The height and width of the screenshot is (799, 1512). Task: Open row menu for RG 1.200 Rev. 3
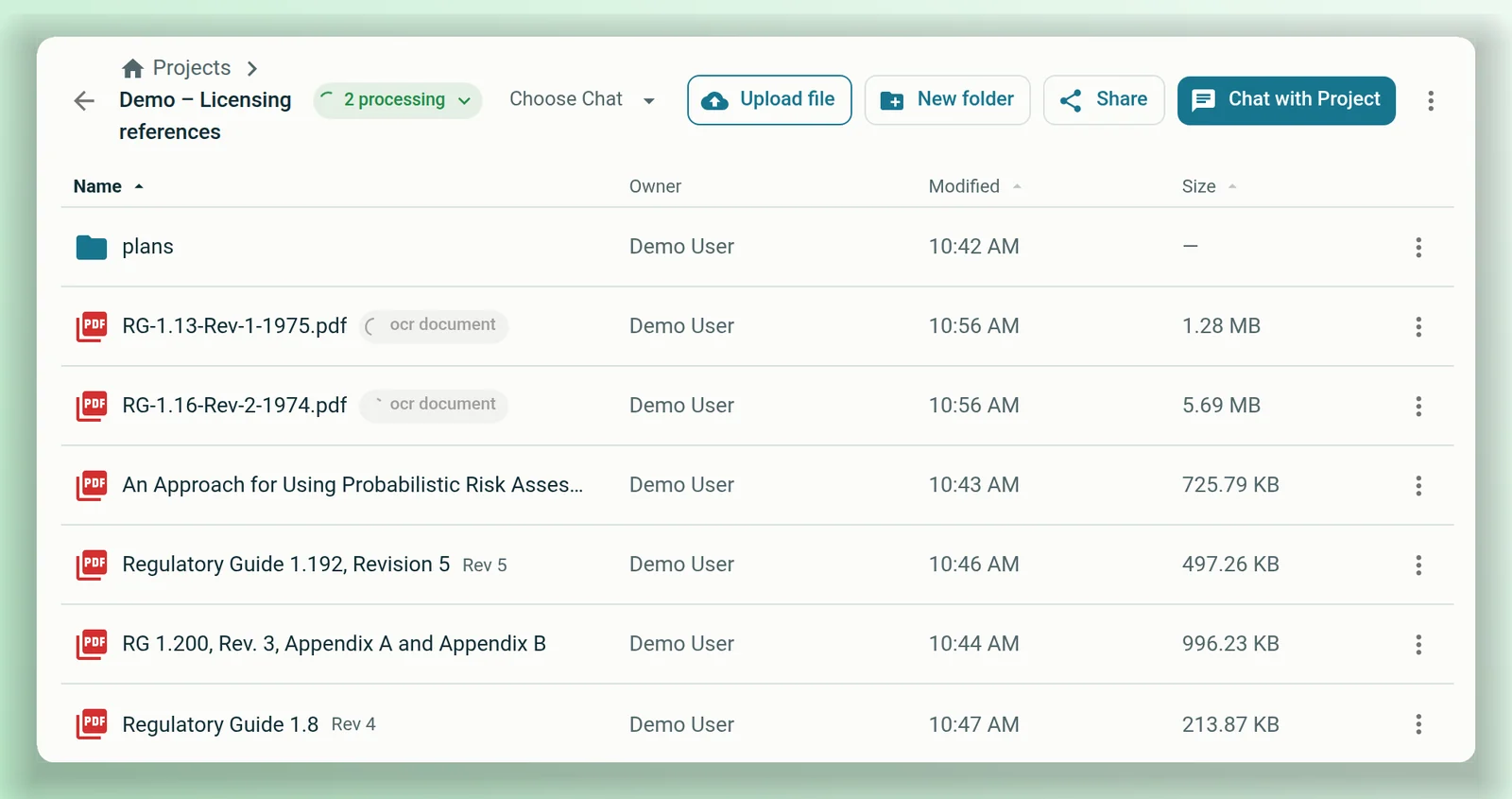click(1418, 645)
